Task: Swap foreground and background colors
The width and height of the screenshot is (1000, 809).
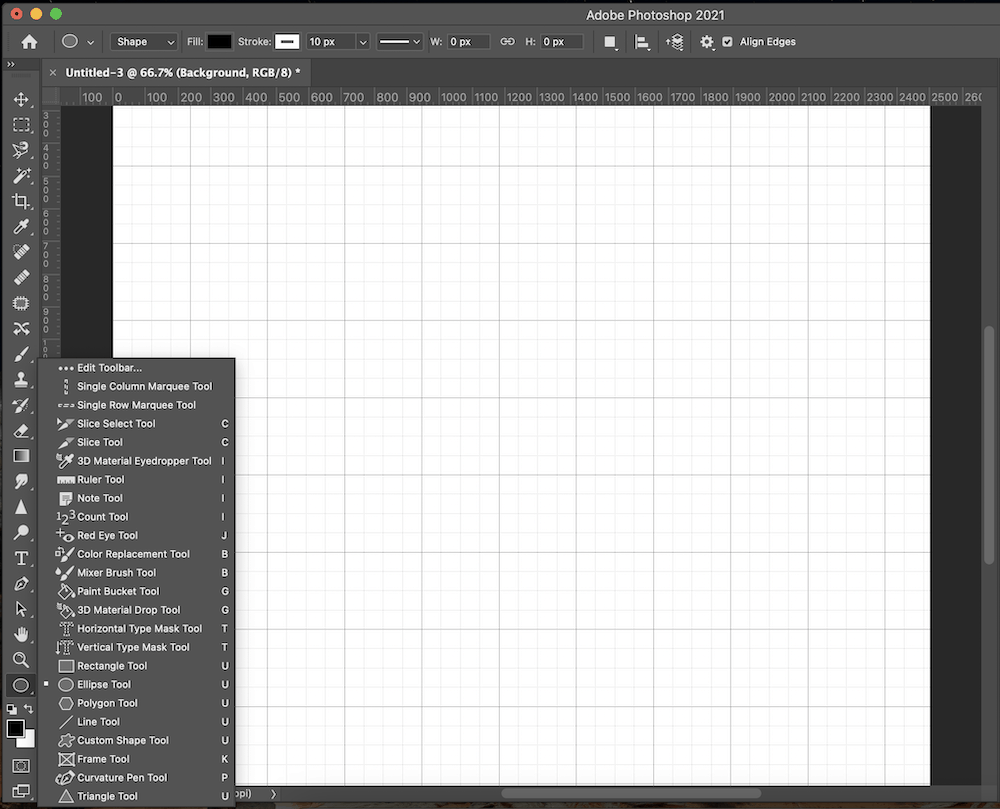Action: [29, 708]
